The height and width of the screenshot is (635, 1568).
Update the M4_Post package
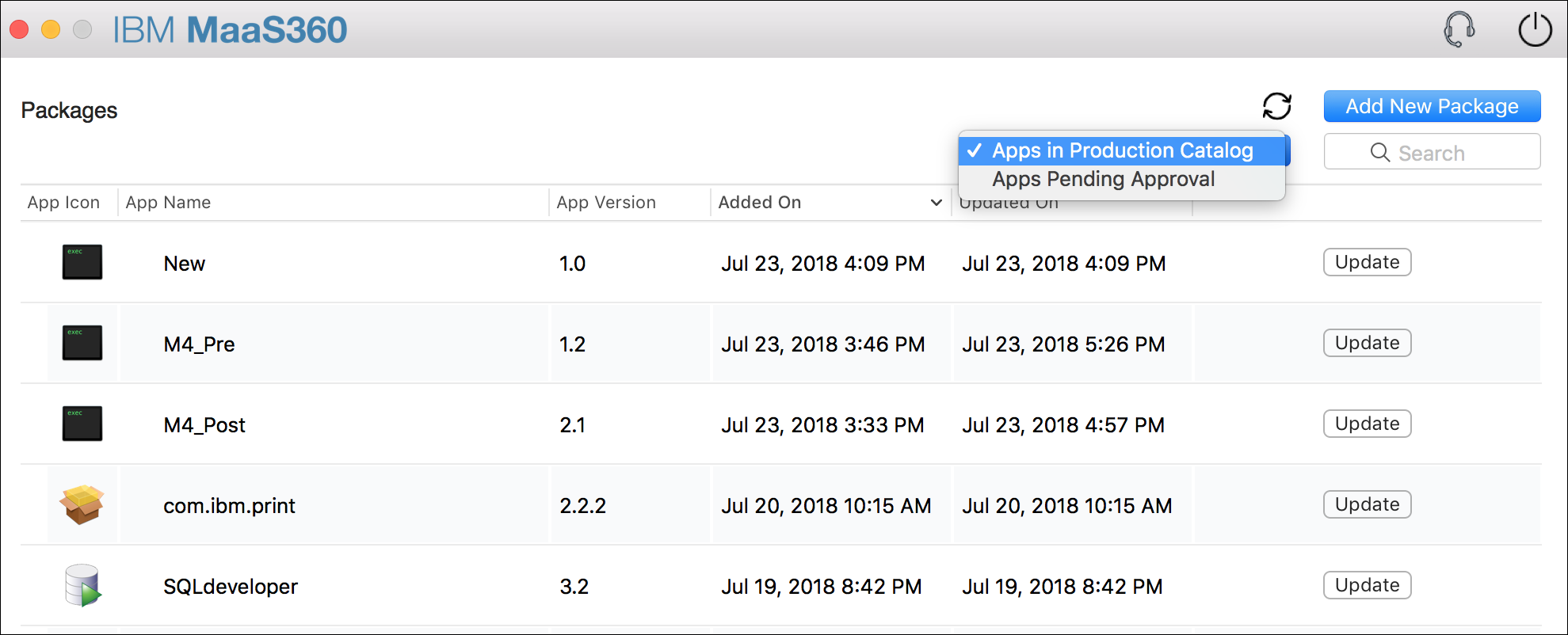coord(1367,424)
